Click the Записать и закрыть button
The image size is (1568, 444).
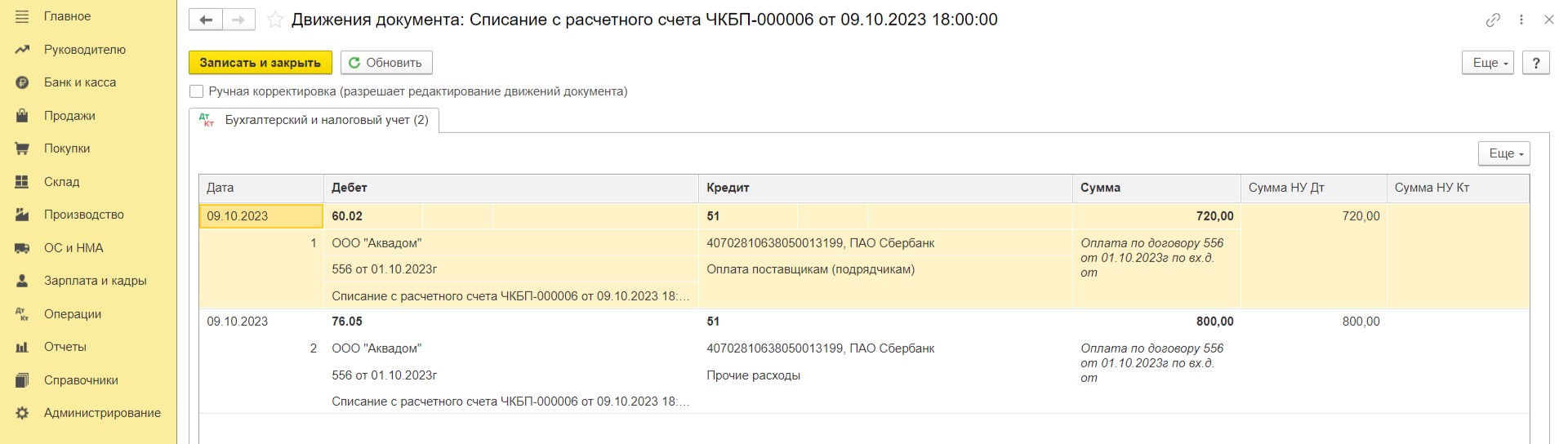(261, 63)
